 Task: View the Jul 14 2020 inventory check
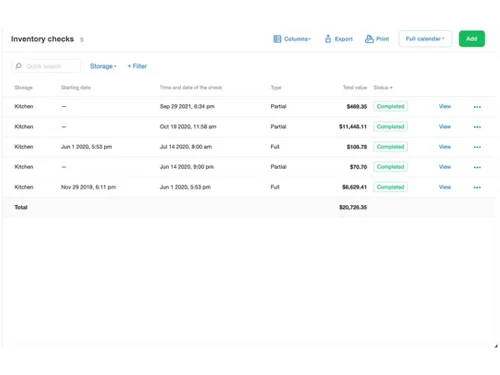(x=445, y=147)
